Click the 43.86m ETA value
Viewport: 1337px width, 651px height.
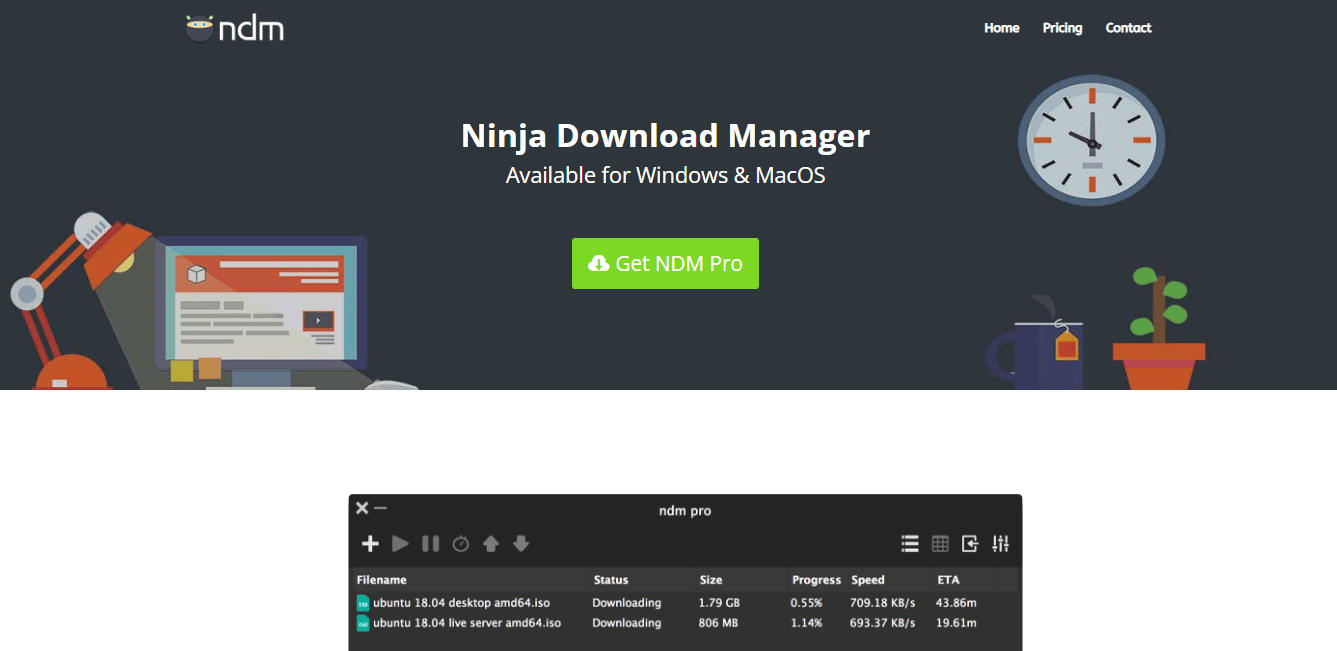[957, 603]
